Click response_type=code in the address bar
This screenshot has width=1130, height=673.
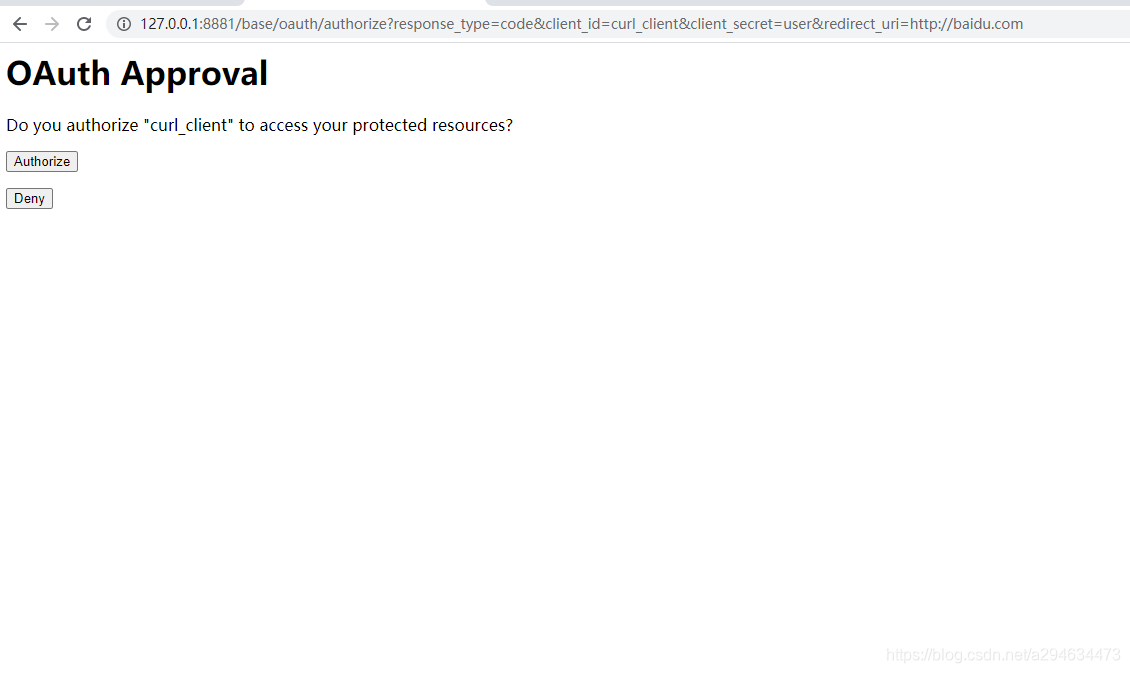pos(463,24)
